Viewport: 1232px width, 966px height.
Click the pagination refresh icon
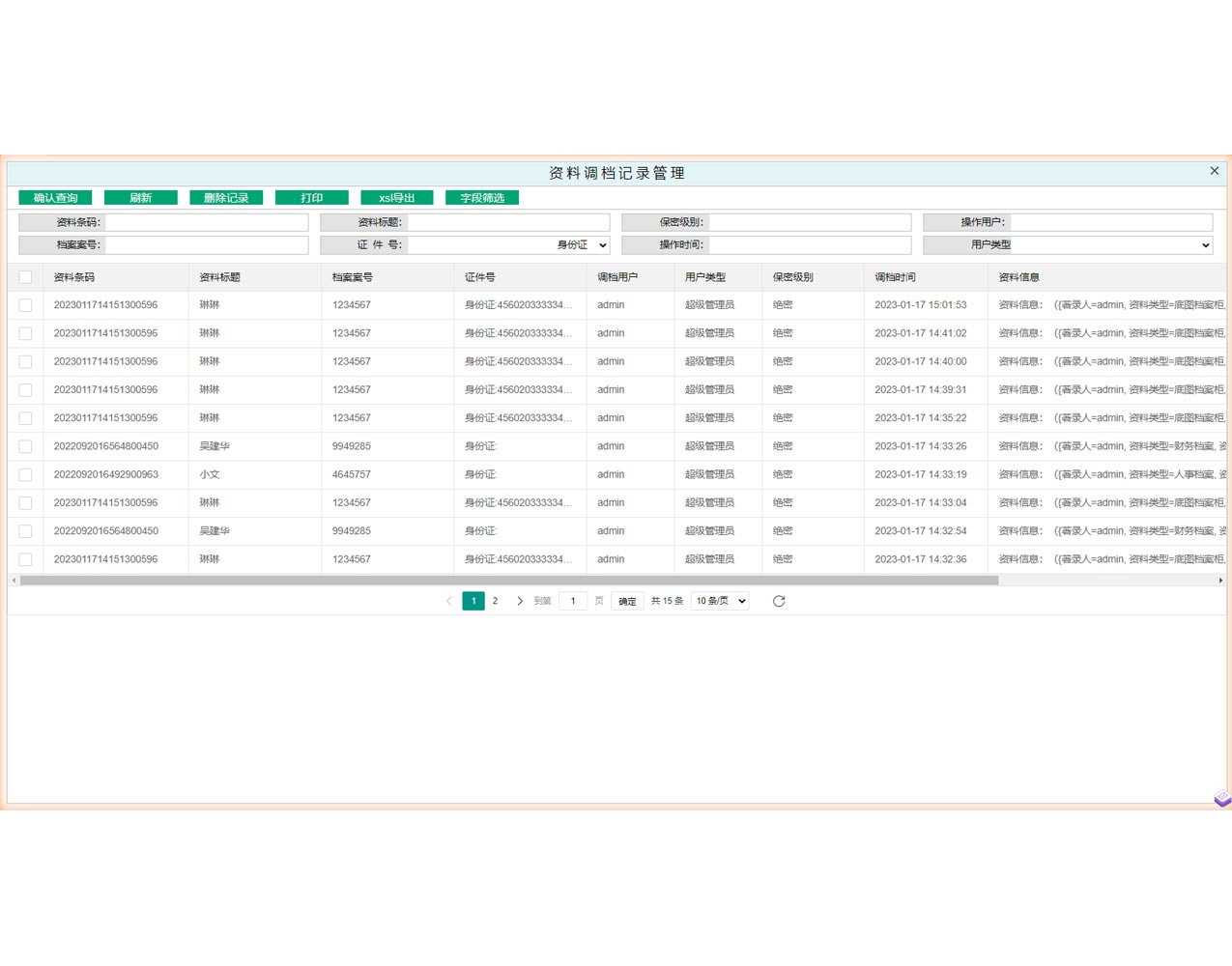coord(779,601)
